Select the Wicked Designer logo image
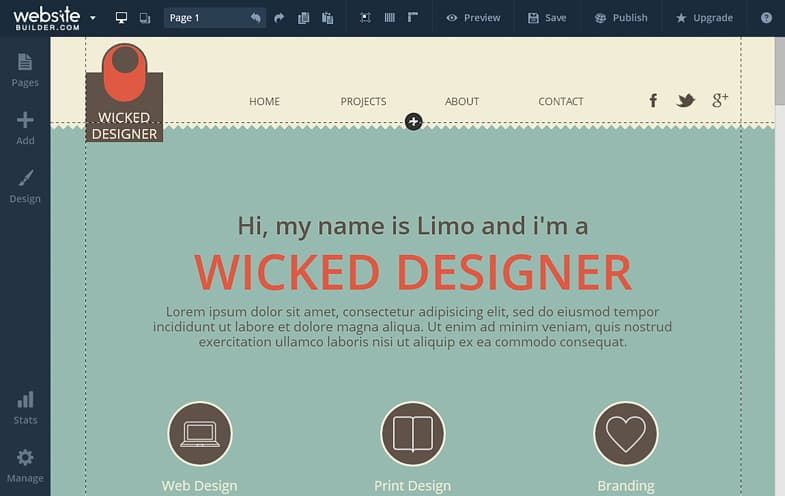The height and width of the screenshot is (496, 785). [124, 93]
